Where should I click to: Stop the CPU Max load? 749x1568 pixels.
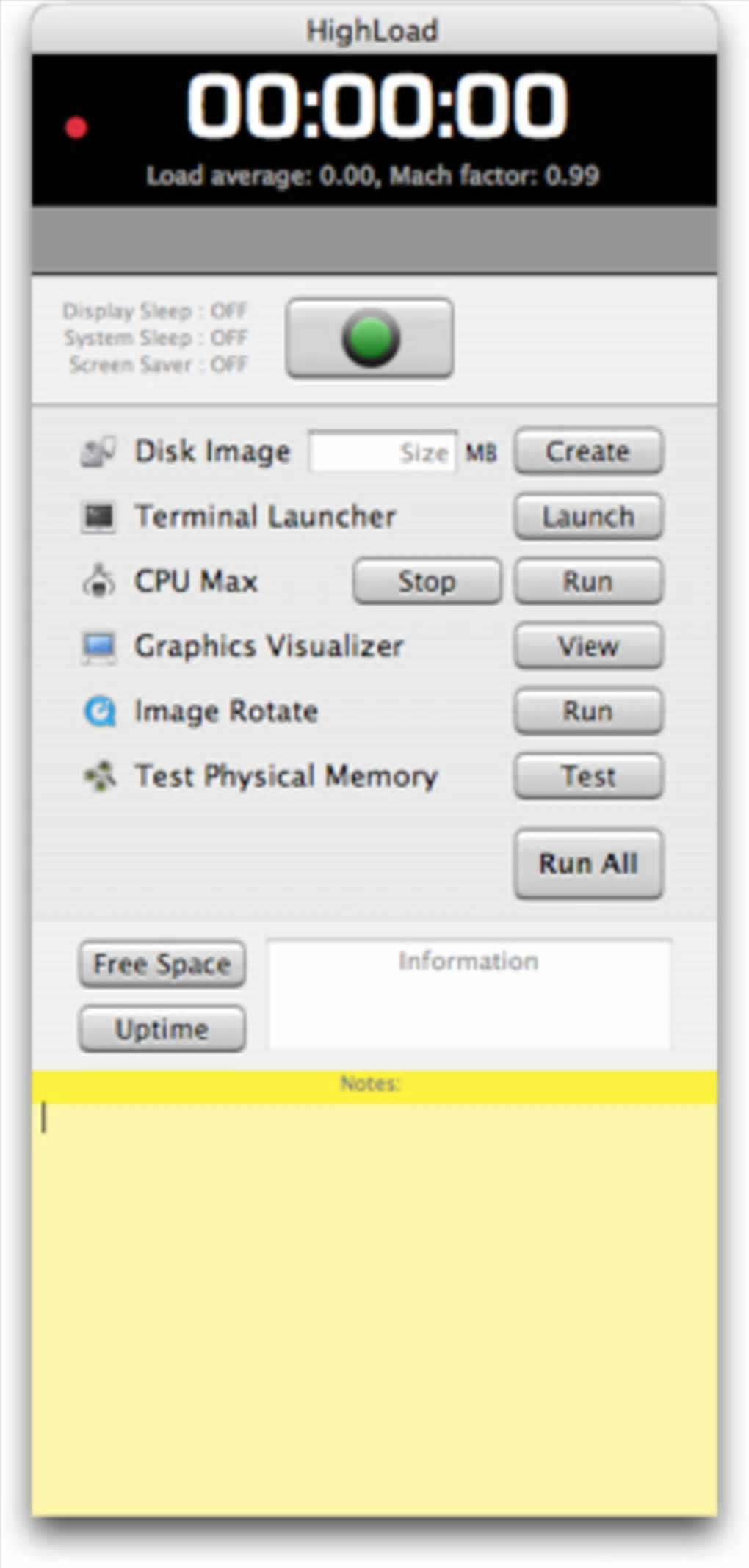tap(427, 581)
